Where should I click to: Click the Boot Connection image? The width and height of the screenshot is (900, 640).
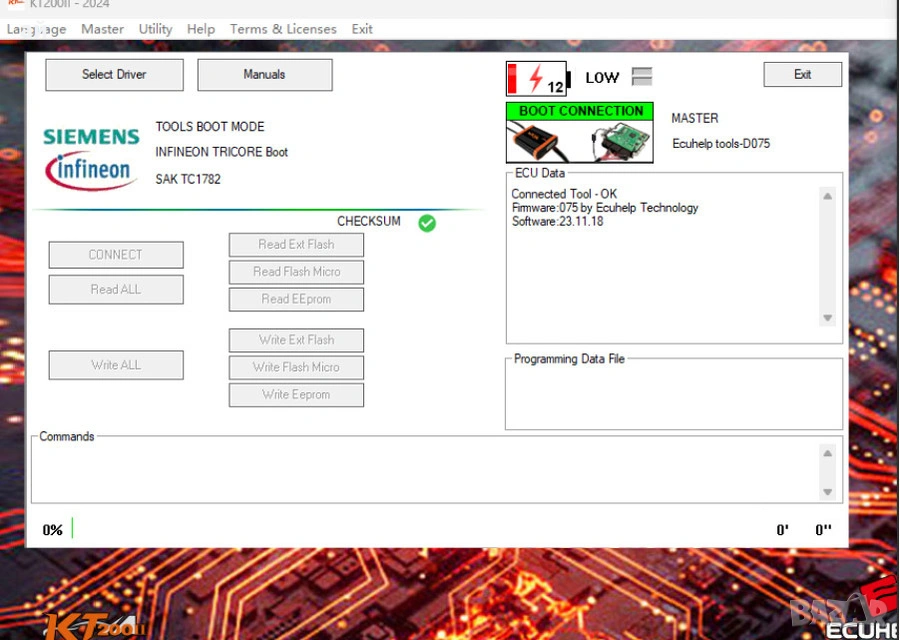point(580,133)
